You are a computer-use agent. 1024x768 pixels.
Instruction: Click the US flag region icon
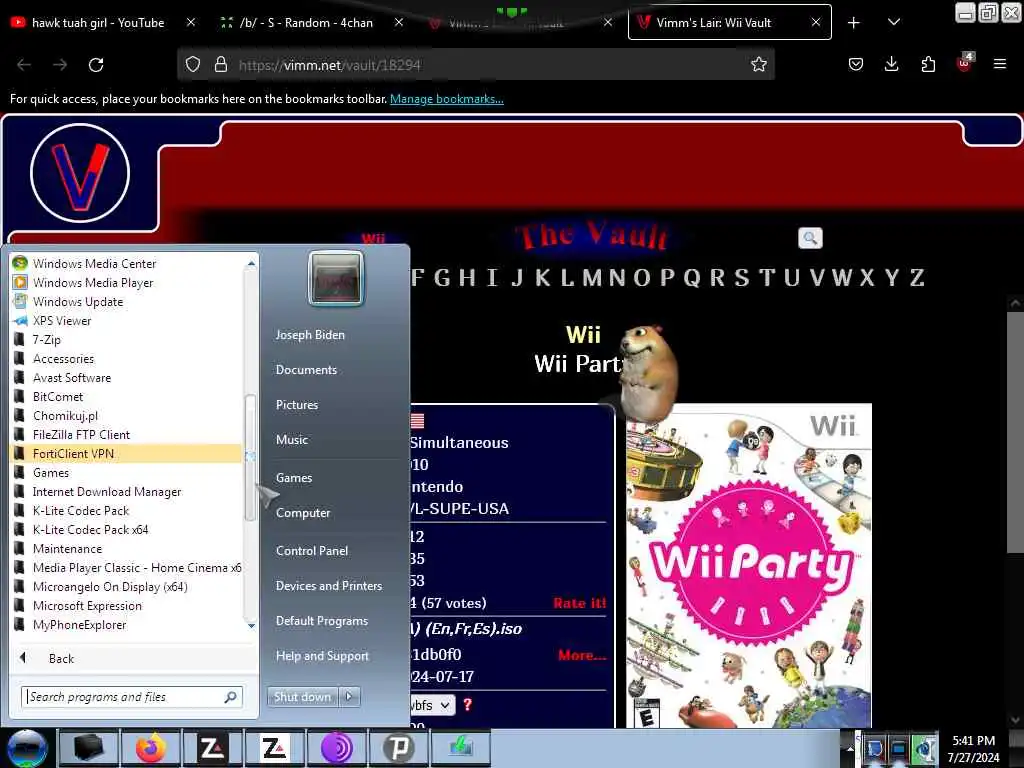pos(417,421)
